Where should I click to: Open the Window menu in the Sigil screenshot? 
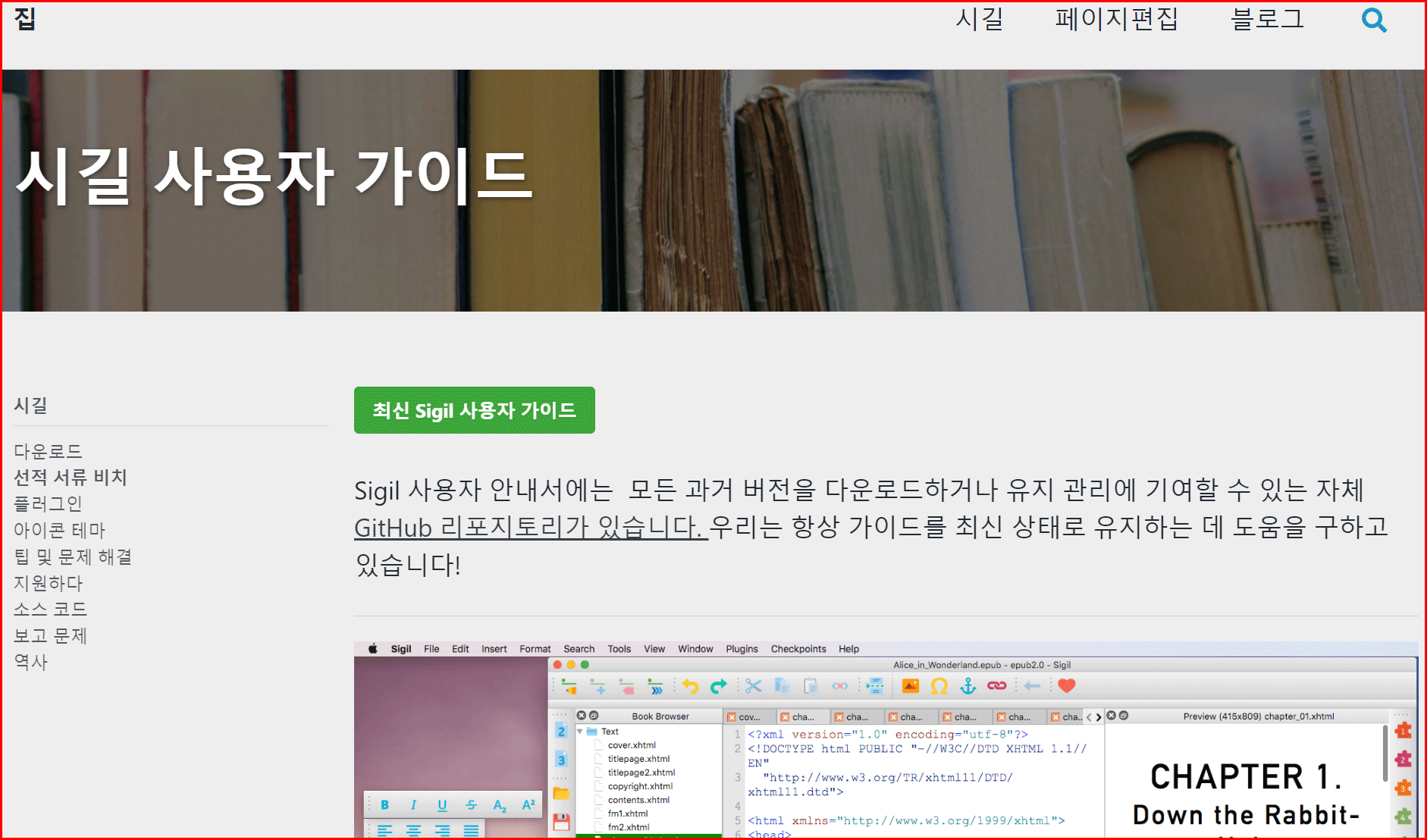coord(695,649)
